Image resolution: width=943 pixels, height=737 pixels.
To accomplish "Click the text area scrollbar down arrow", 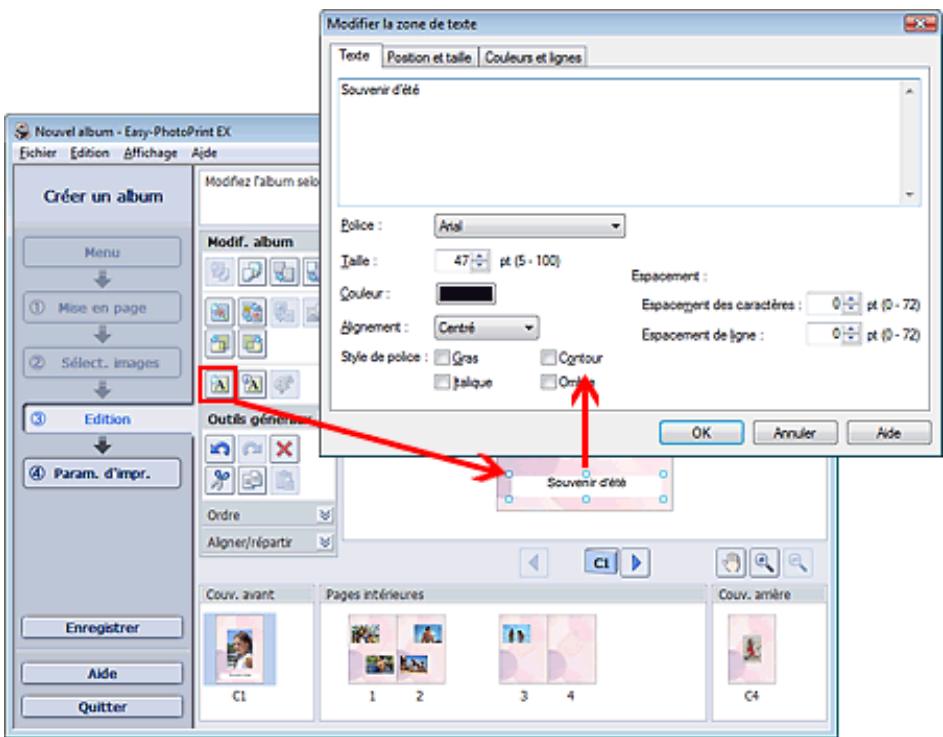I will (x=909, y=195).
